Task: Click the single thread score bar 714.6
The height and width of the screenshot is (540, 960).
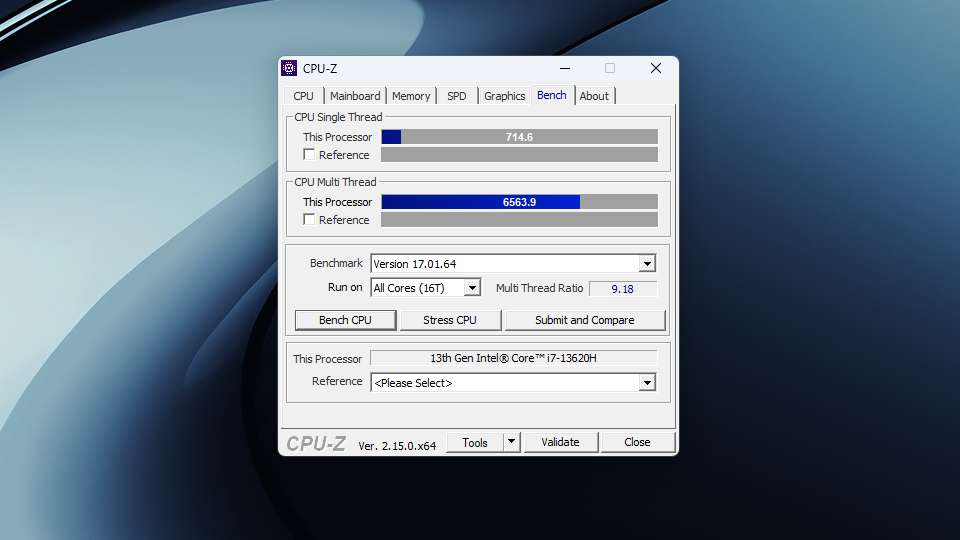Action: 519,137
